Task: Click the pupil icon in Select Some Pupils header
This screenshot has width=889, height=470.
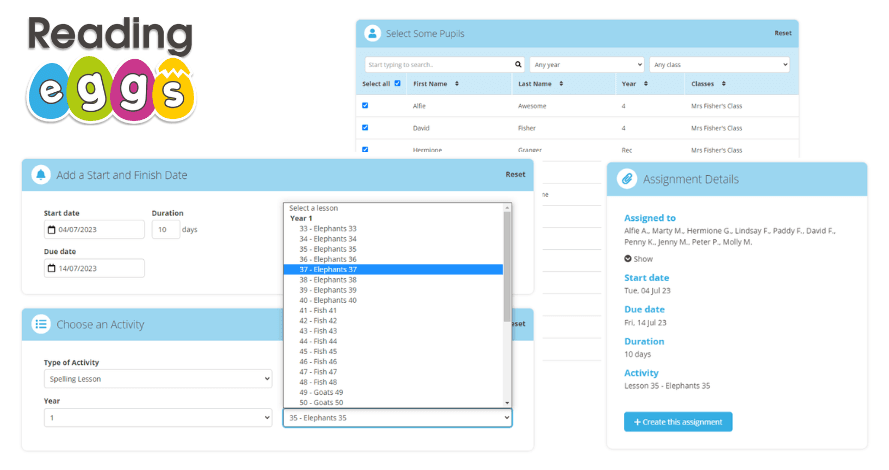Action: pos(373,33)
